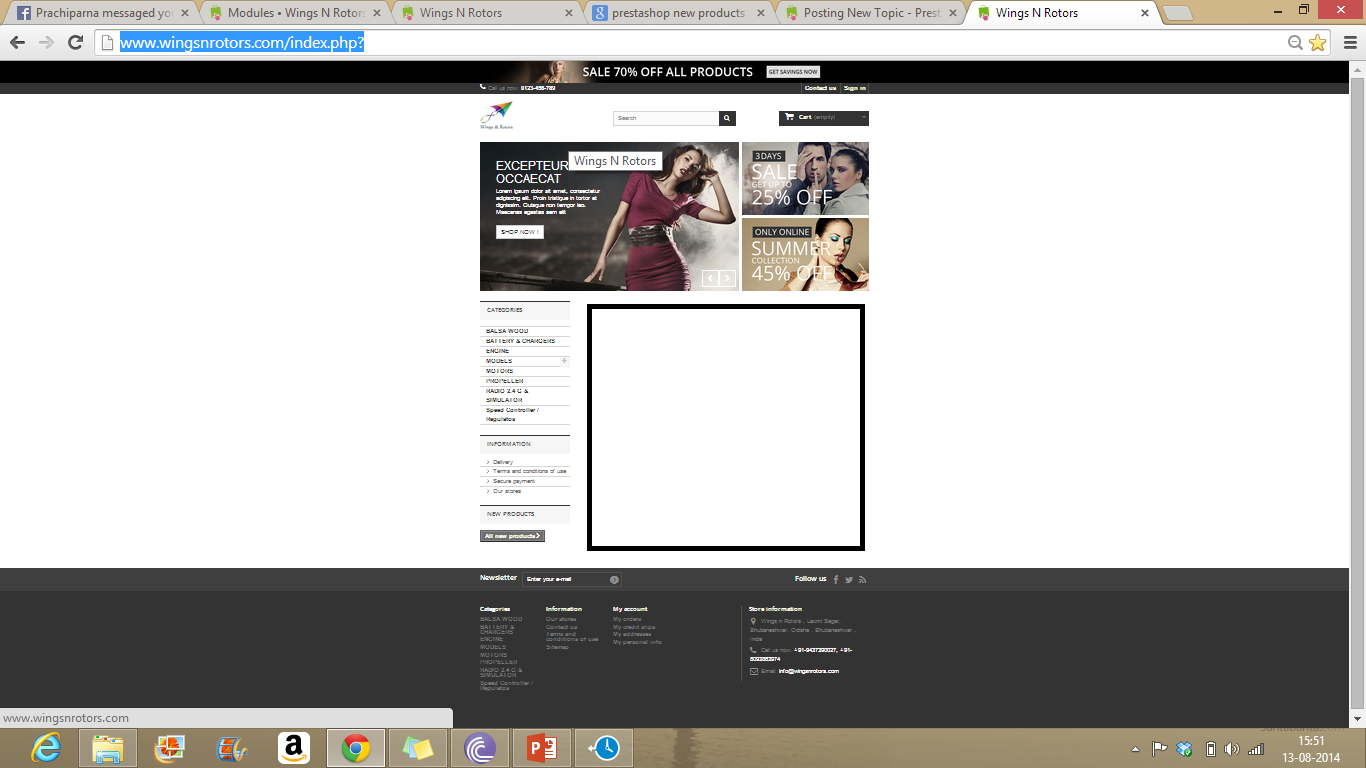Show previous slide in homepage slider
Image resolution: width=1366 pixels, height=768 pixels.
710,278
